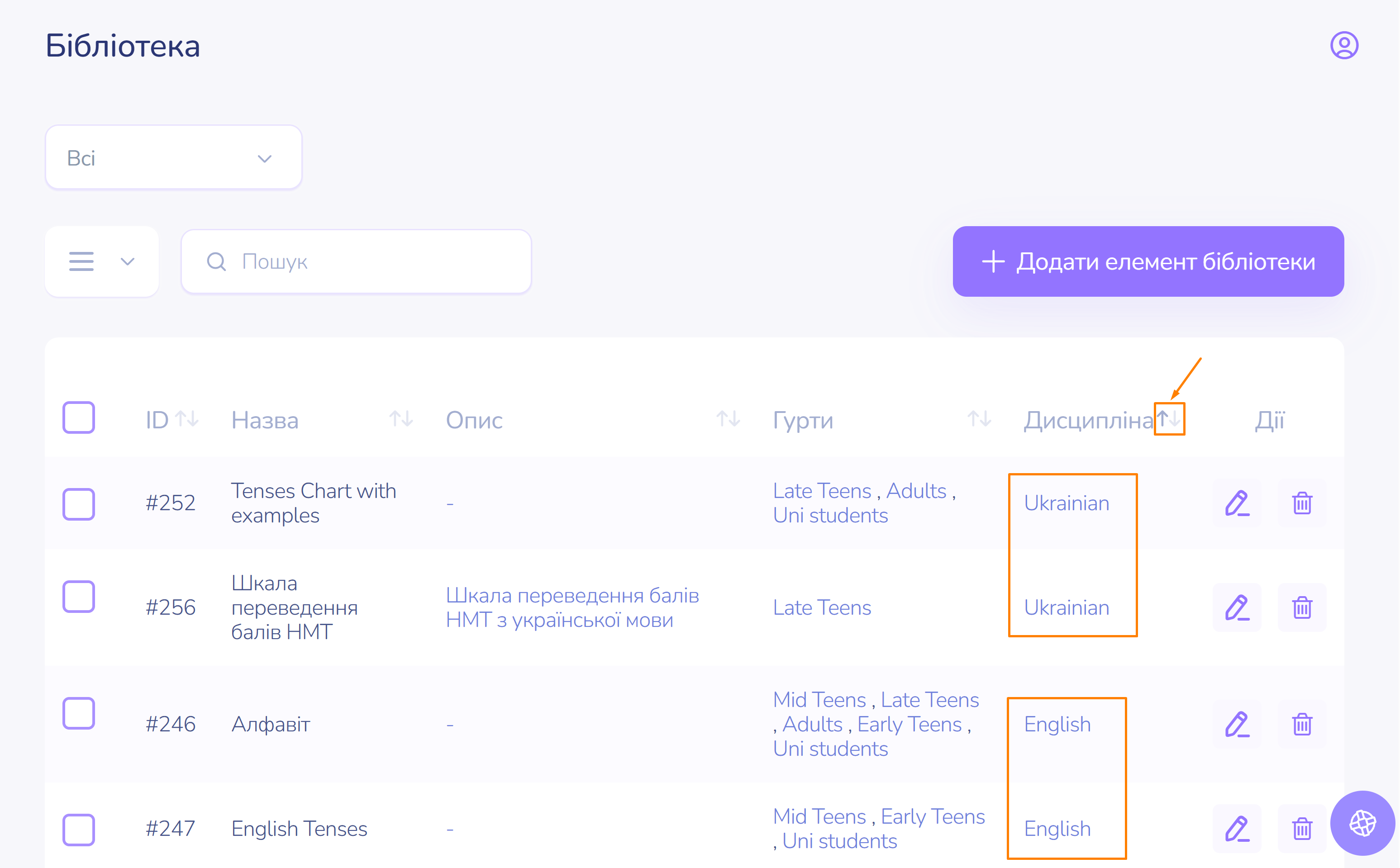Sort by Гурти column arrows
This screenshot has width=1400, height=868.
[979, 419]
